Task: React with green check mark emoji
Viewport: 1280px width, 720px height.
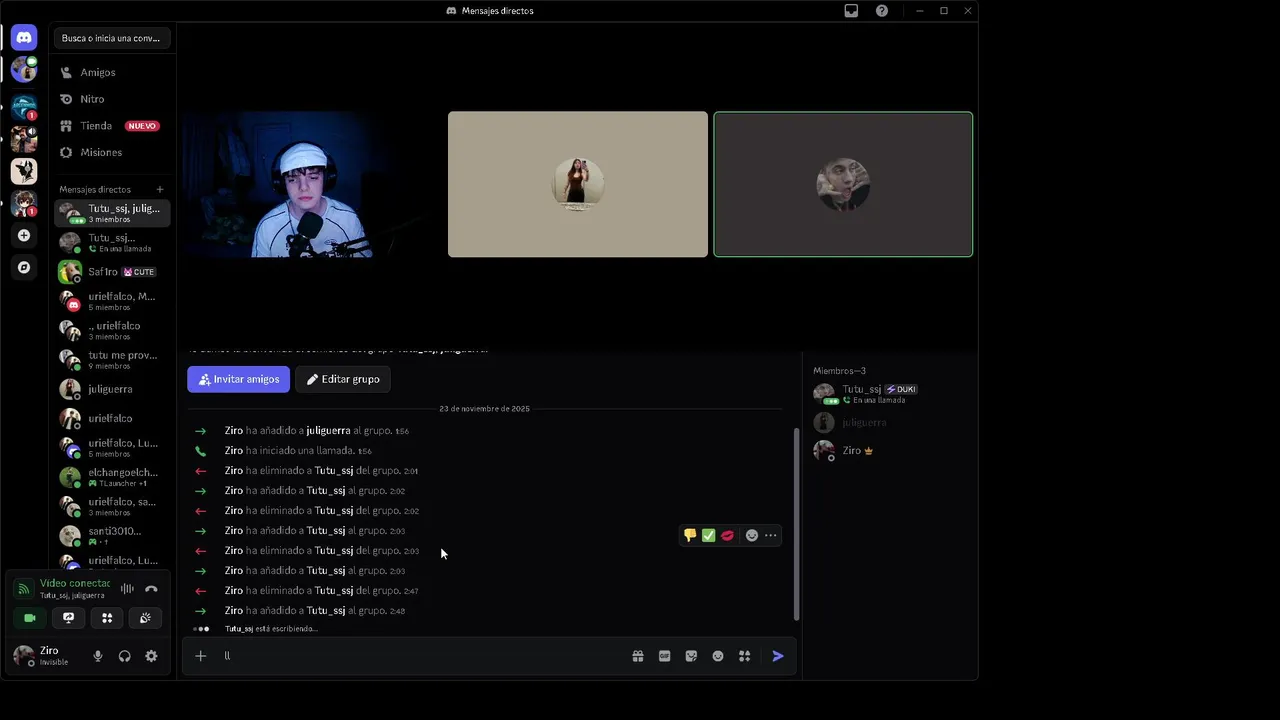Action: 708,535
